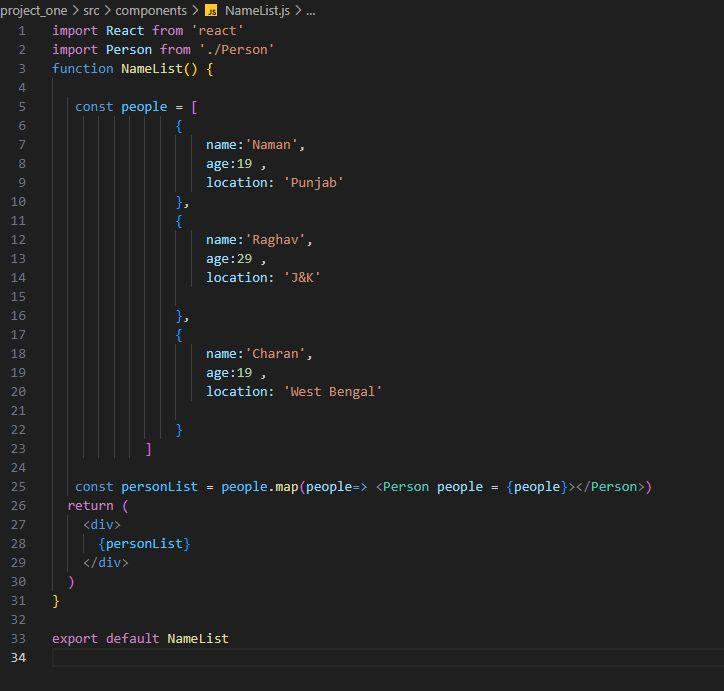Click the 'West Bengal' string value
Viewport: 724px width, 691px height.
[x=333, y=392]
